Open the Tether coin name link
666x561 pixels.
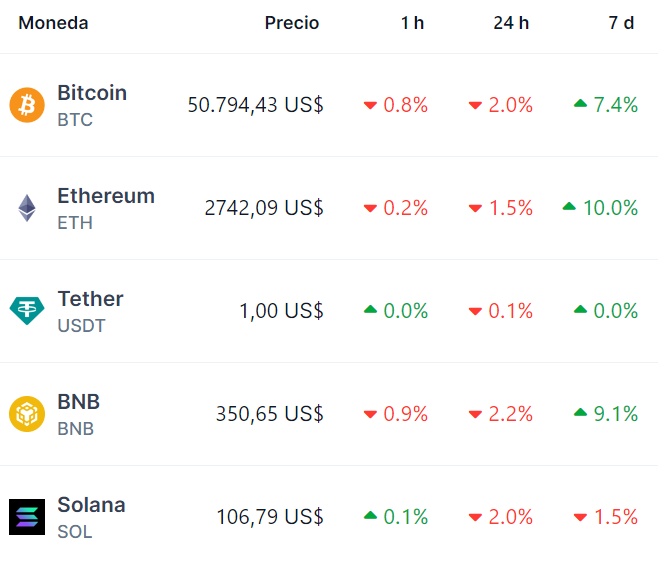[90, 299]
